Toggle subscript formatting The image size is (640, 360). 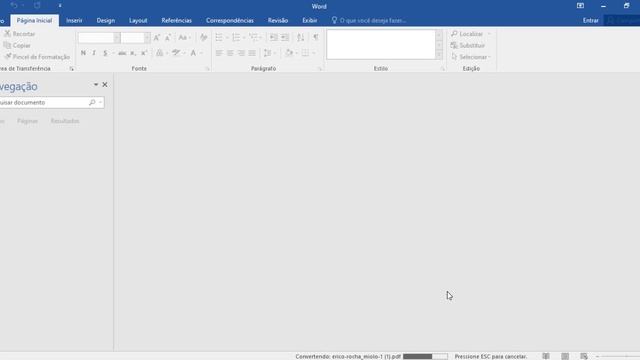click(133, 53)
